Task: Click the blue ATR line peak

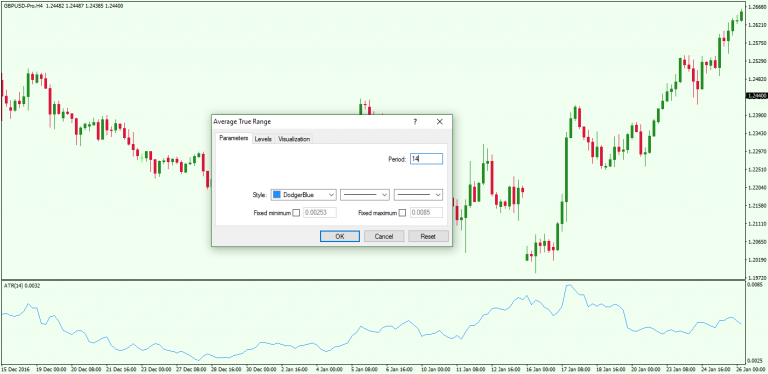Action: pyautogui.click(x=569, y=285)
